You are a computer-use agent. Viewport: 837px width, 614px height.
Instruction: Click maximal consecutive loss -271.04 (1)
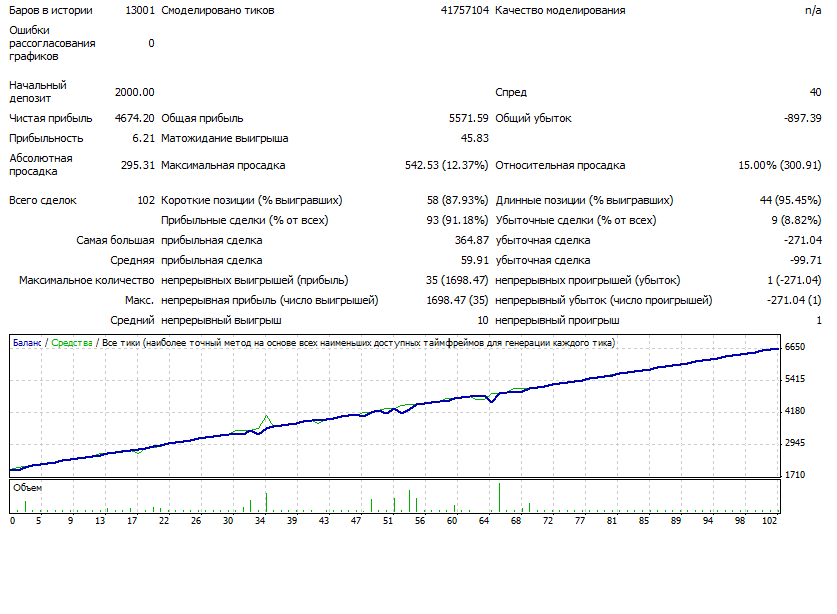click(794, 300)
